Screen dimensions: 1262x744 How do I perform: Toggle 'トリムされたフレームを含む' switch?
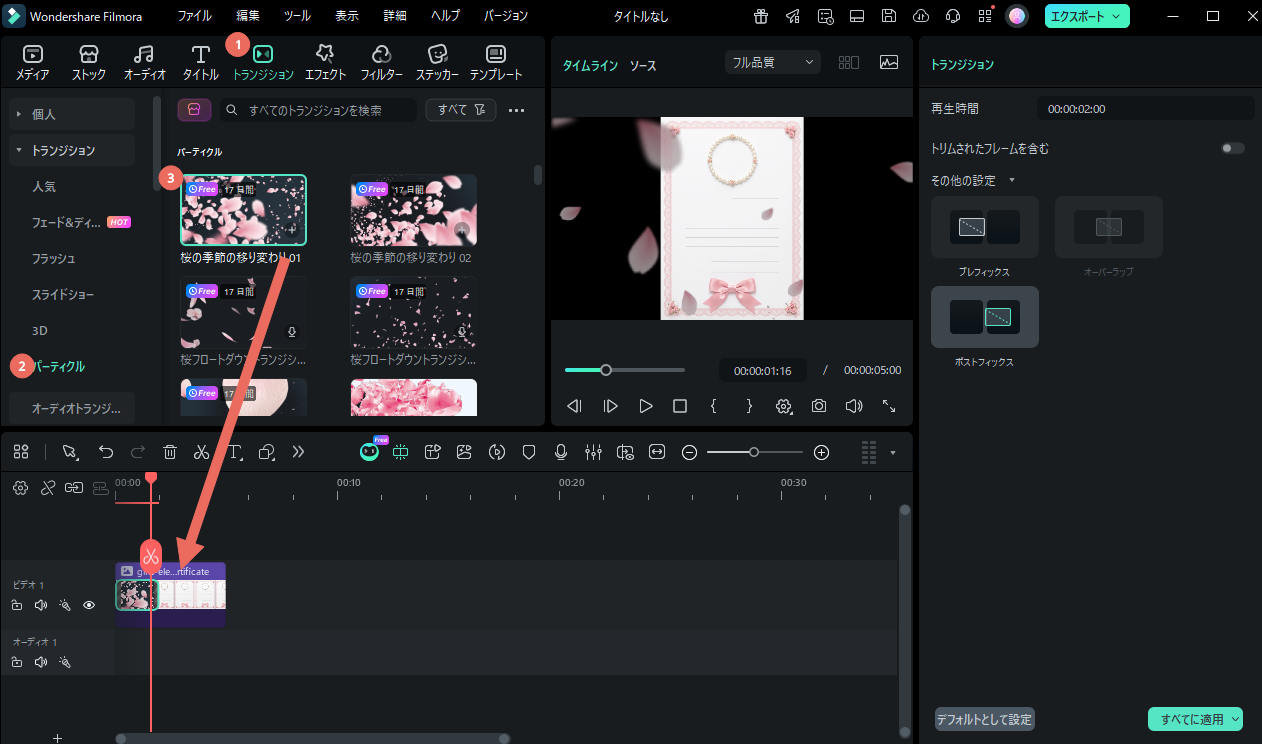1233,148
